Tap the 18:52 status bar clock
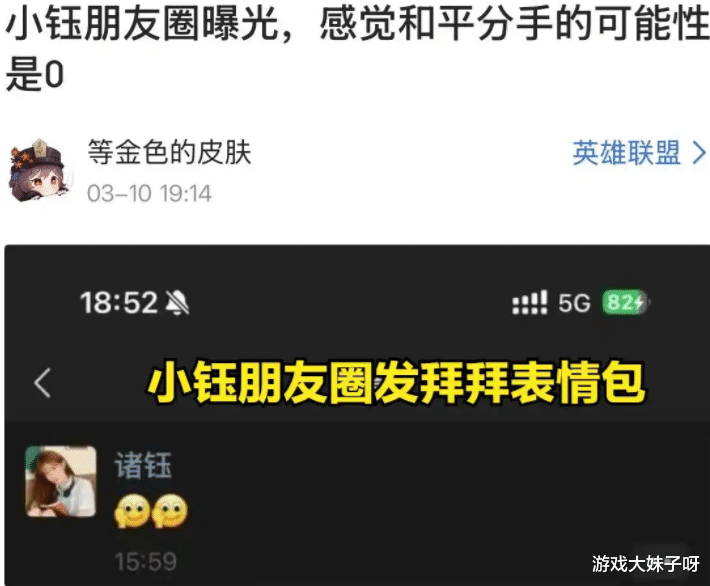 [x=119, y=303]
